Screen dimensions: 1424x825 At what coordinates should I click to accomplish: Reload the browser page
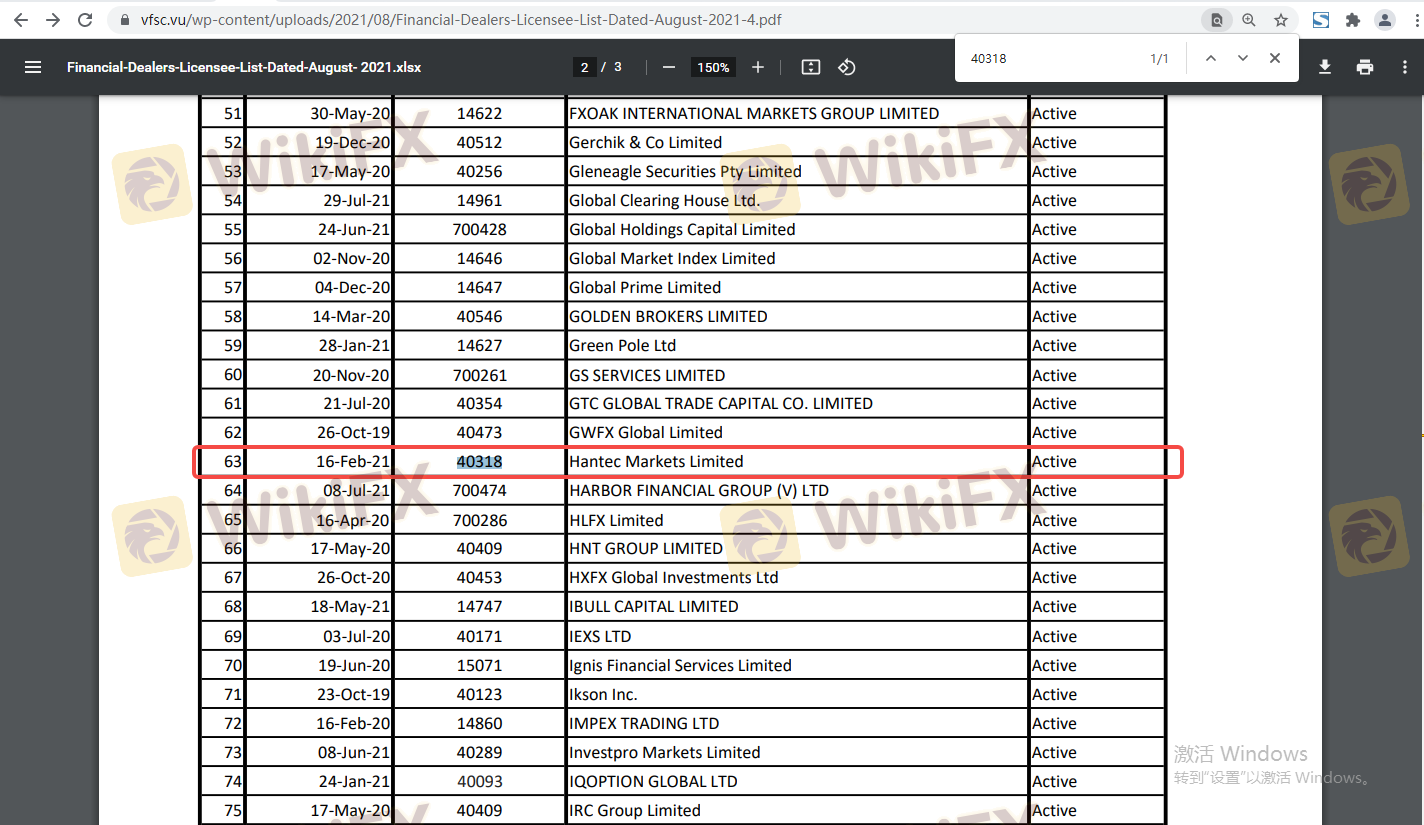[x=85, y=20]
